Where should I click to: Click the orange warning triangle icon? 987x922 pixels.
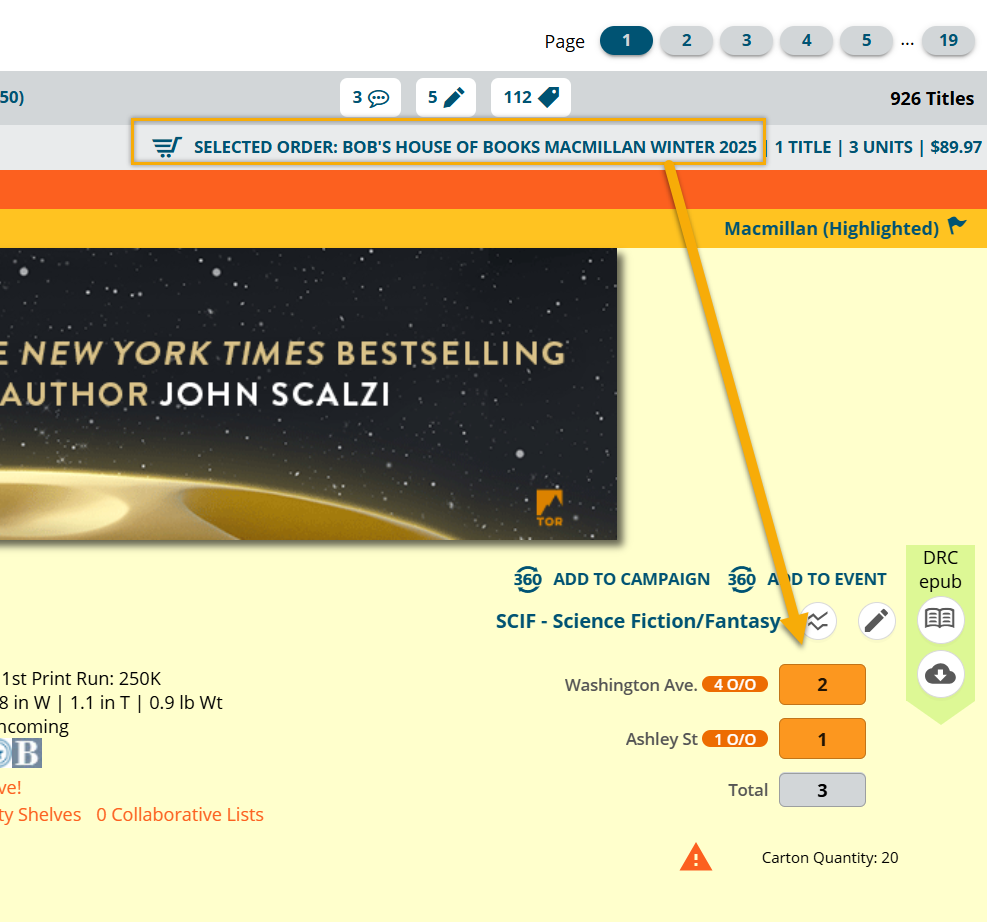[x=696, y=858]
